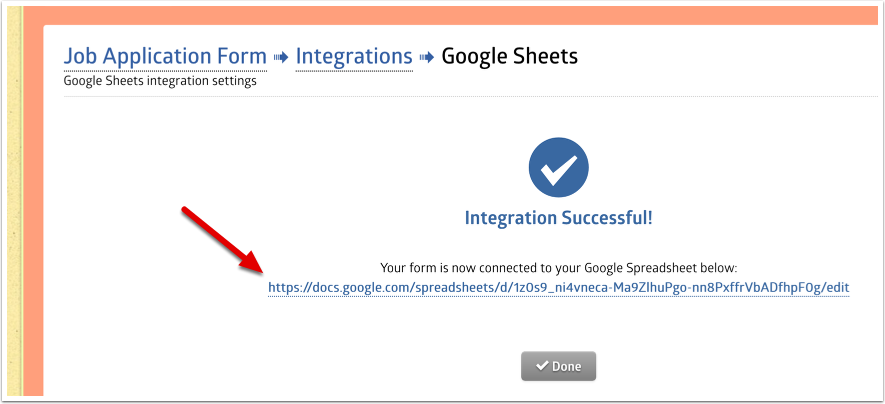This screenshot has height=404, width=885.
Task: Click the orange left side border strip
Action: [33, 200]
